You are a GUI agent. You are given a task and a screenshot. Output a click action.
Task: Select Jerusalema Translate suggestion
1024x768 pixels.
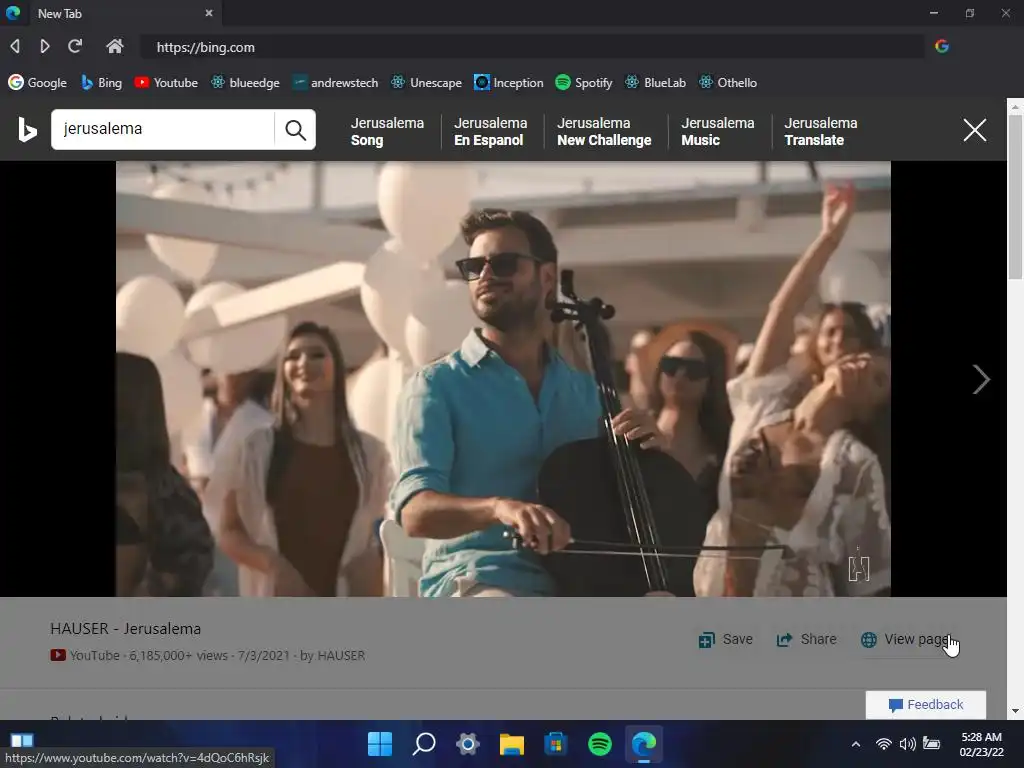[x=821, y=131]
